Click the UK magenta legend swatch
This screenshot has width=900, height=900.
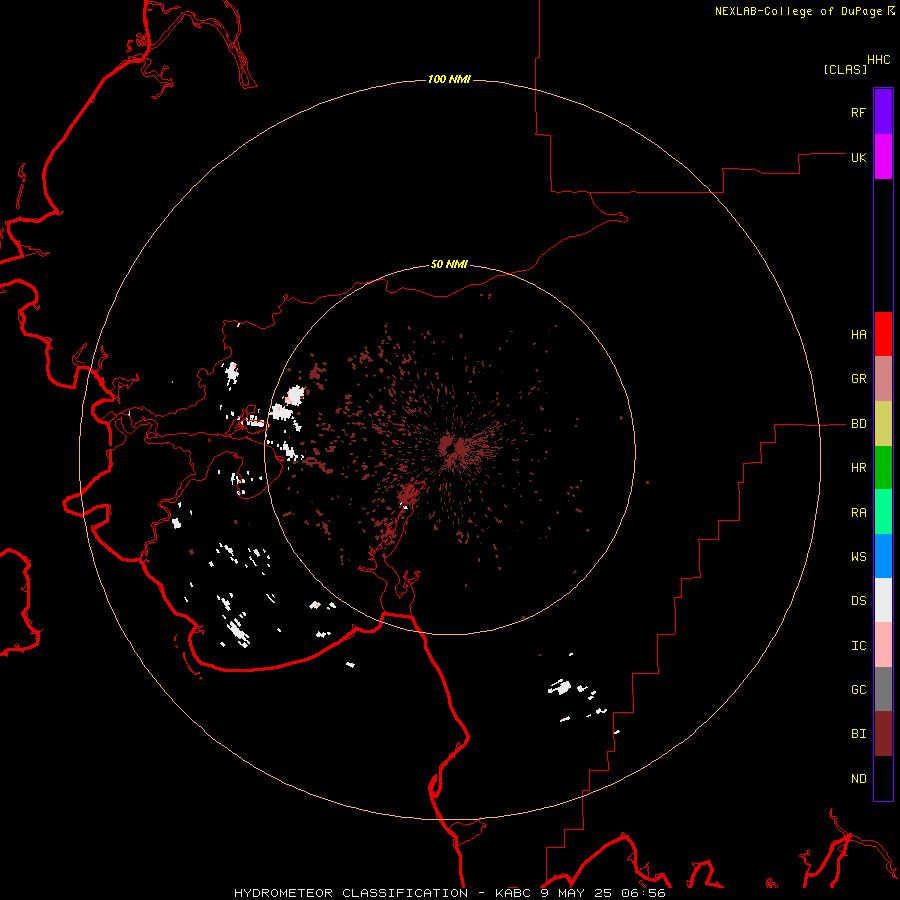tap(883, 157)
